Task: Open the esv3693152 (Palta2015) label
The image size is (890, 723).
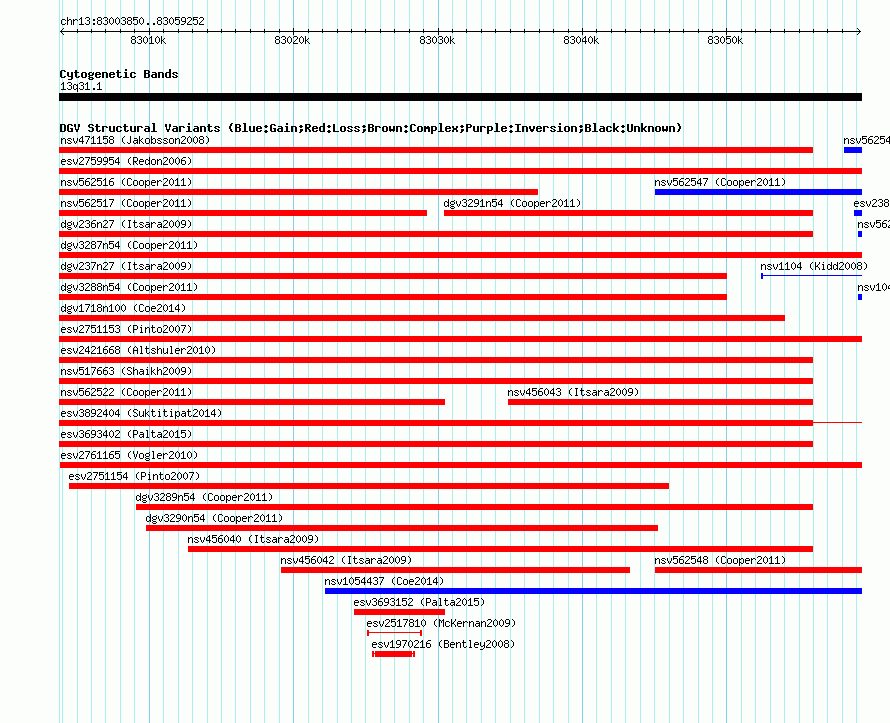Action: pyautogui.click(x=419, y=602)
